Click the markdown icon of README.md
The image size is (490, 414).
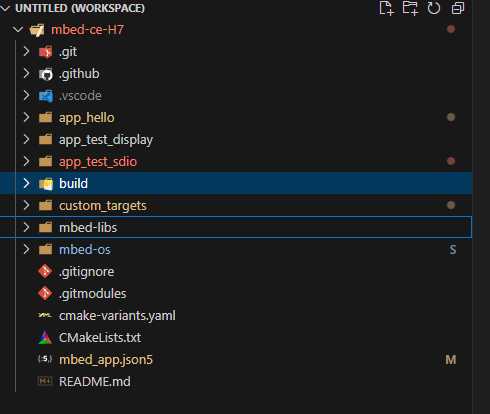coord(45,381)
